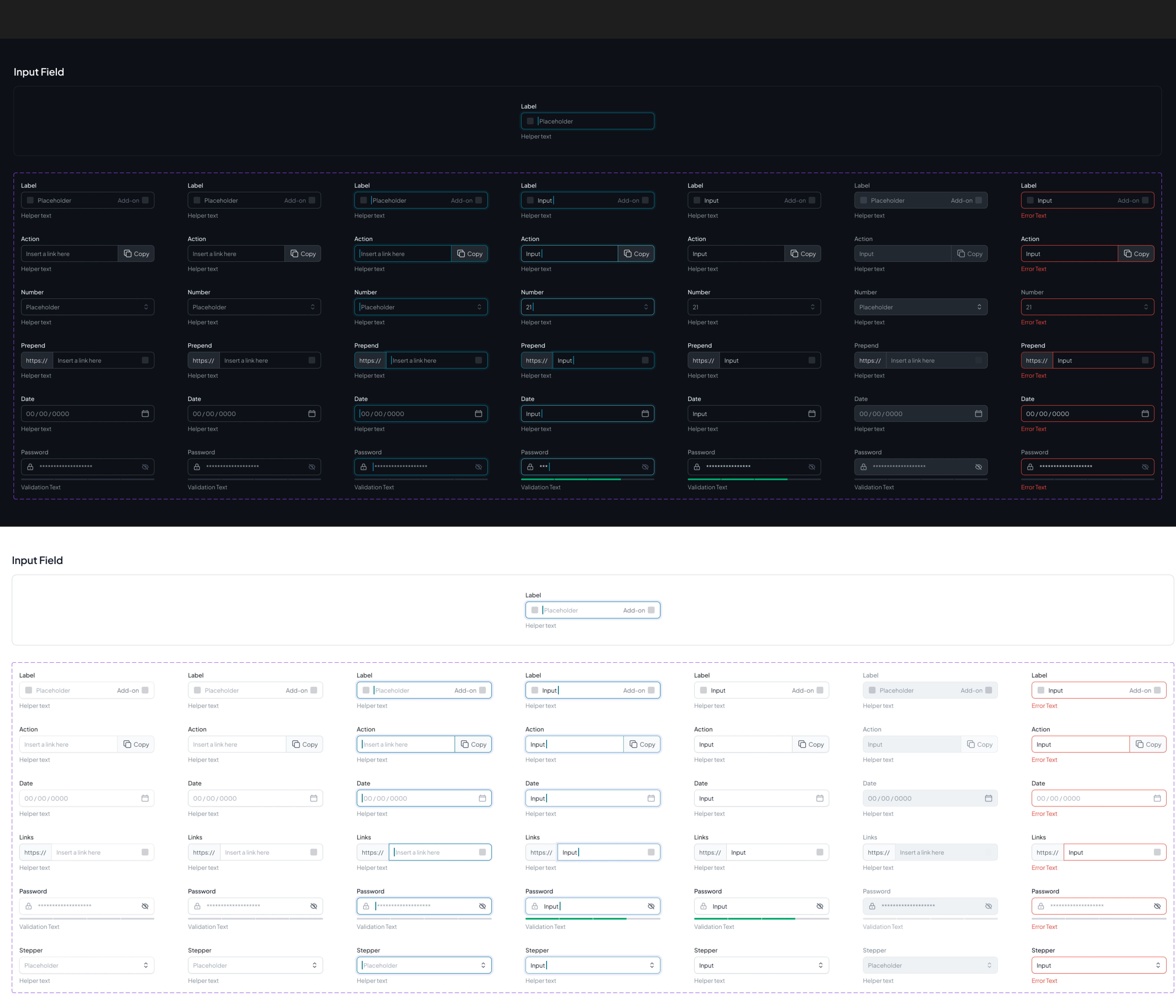
Task: Open calendar in light focused Date field showing Input
Action: [651, 798]
